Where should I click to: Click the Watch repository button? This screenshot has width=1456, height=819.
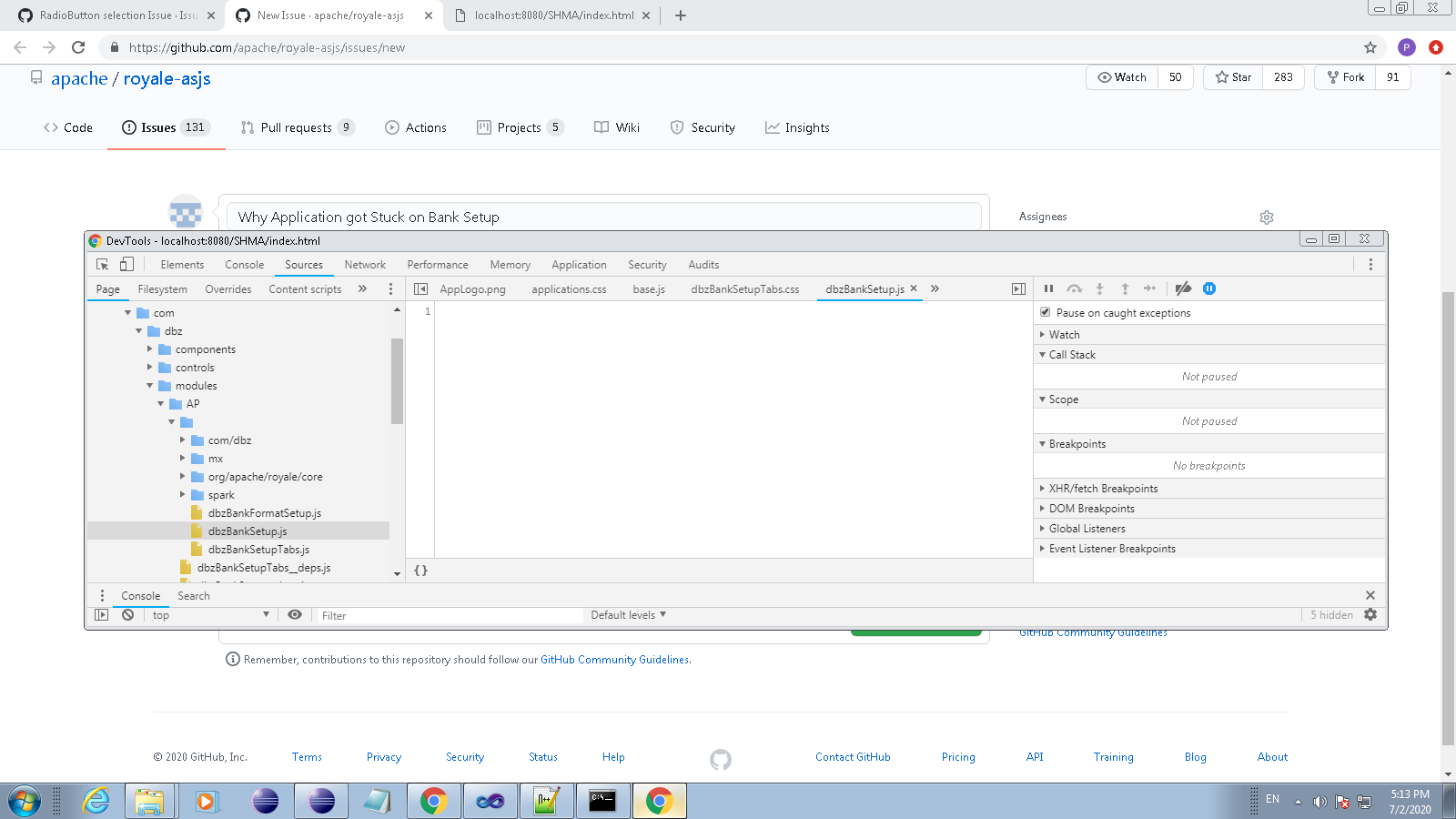1122,77
